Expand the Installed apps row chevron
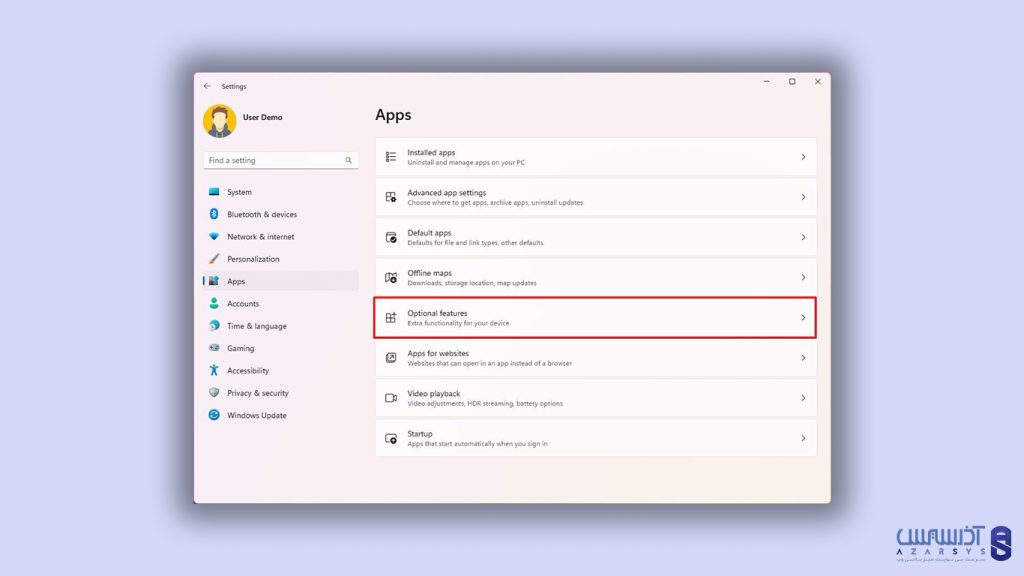The width and height of the screenshot is (1024, 576). pyautogui.click(x=802, y=156)
